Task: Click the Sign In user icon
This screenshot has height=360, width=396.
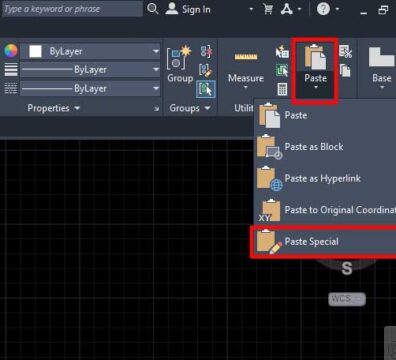Action: click(x=172, y=9)
